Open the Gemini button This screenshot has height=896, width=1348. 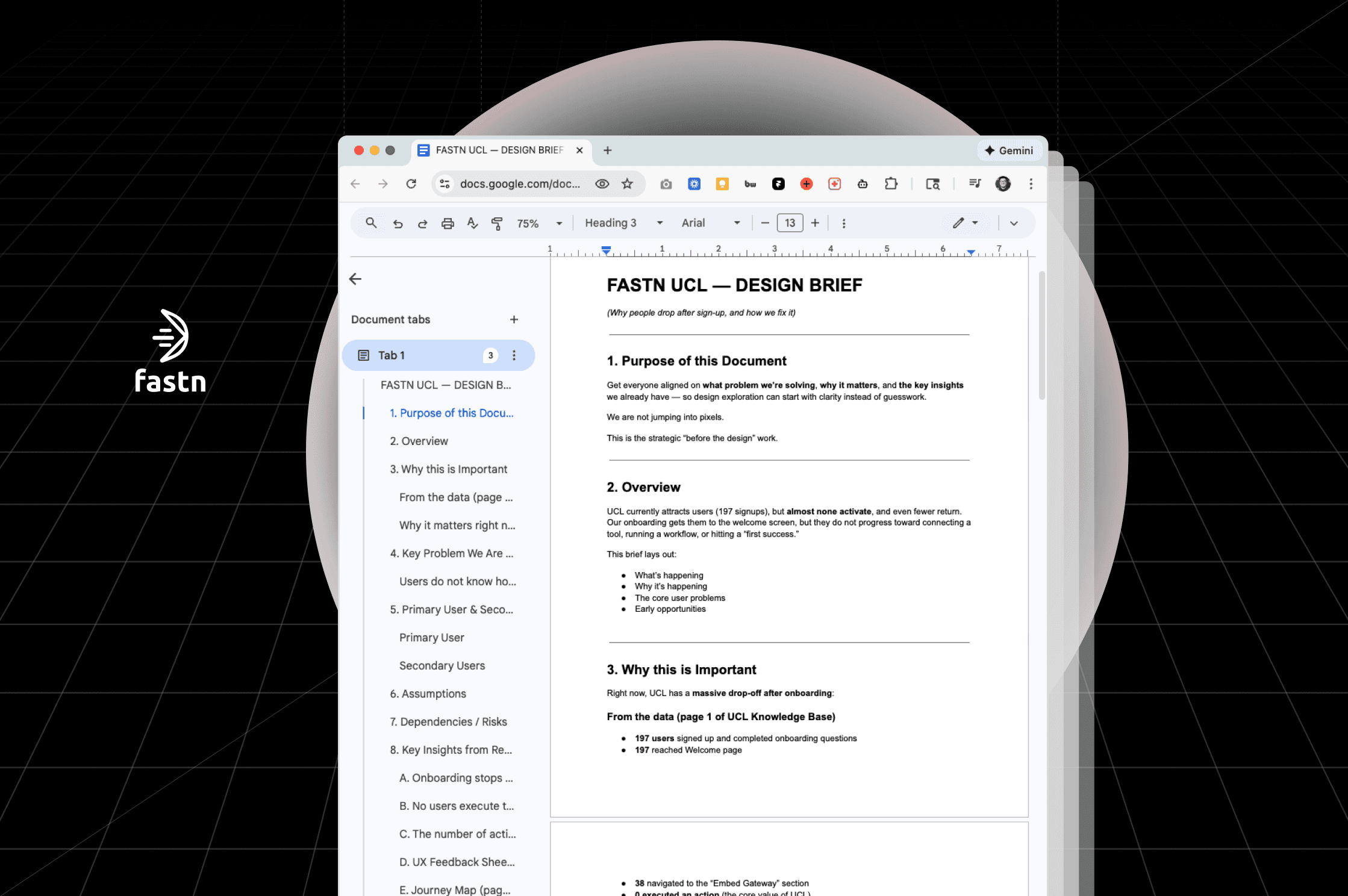click(1009, 151)
